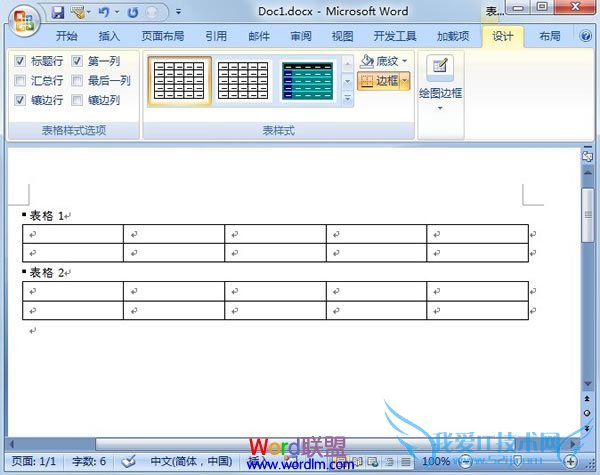This screenshot has height=475, width=600.
Task: Click the 绘图边框 draw borders icon
Action: 438,67
